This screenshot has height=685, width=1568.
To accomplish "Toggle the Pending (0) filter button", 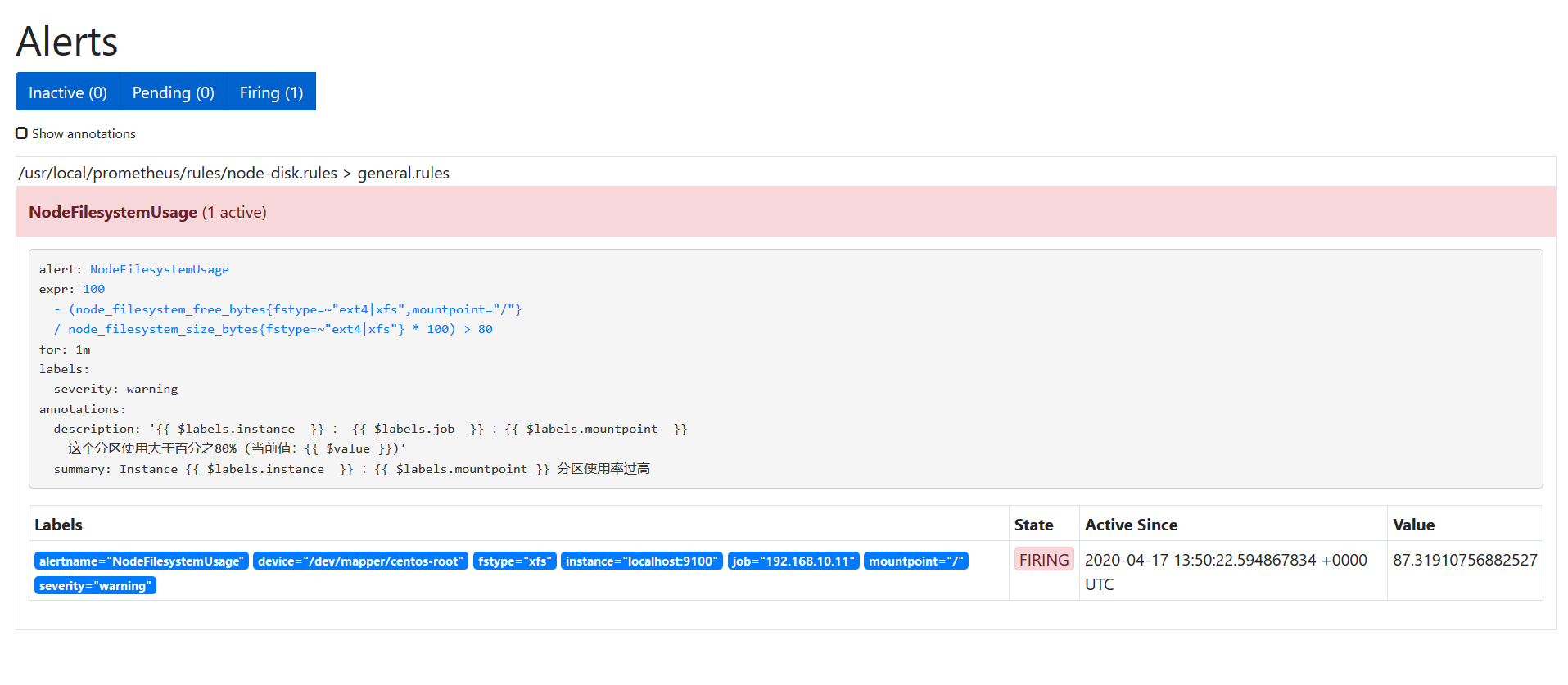I will (x=174, y=92).
